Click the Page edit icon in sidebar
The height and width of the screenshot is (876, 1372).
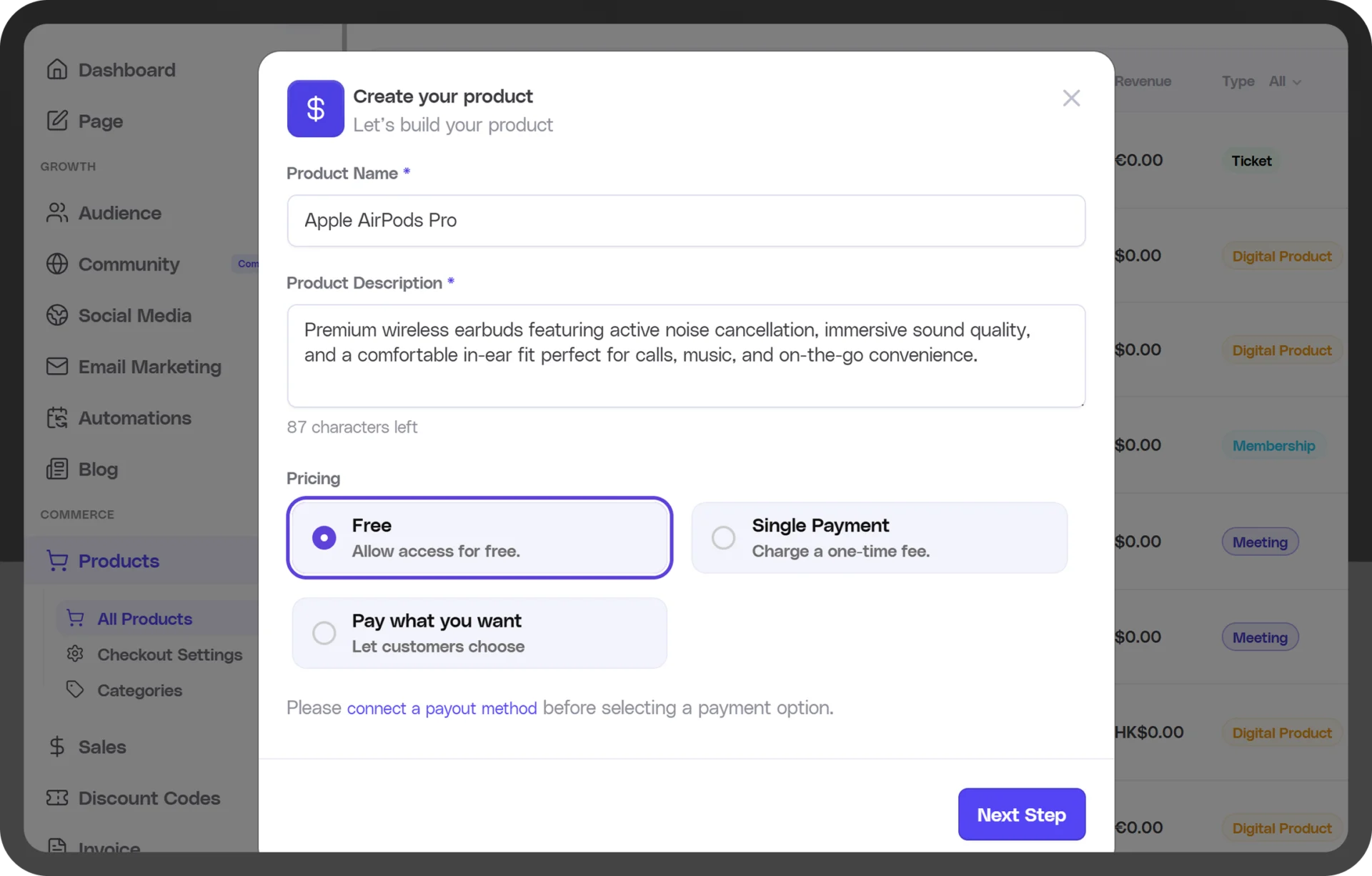tap(57, 121)
